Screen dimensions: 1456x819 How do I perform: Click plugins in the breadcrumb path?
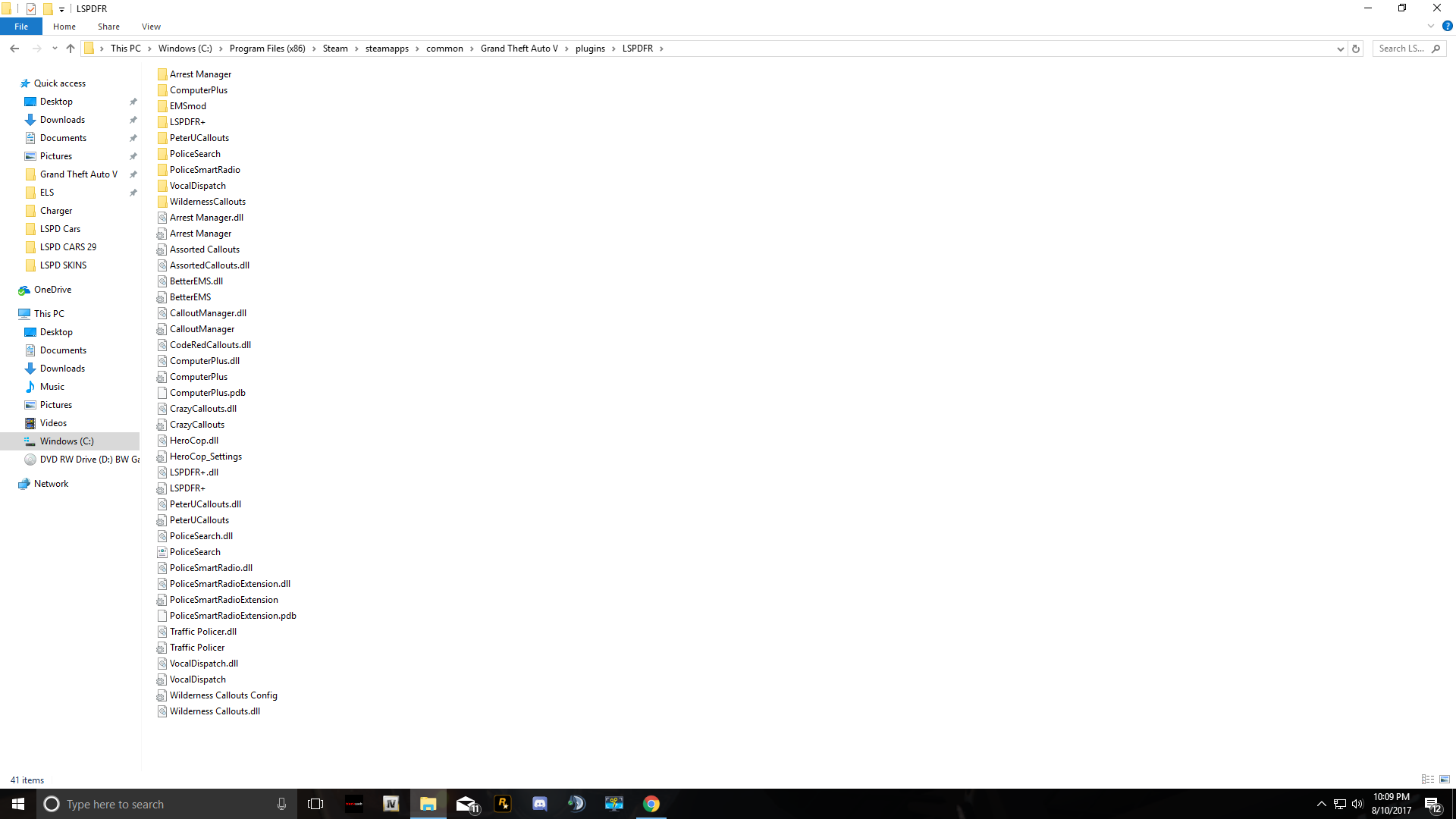click(590, 49)
